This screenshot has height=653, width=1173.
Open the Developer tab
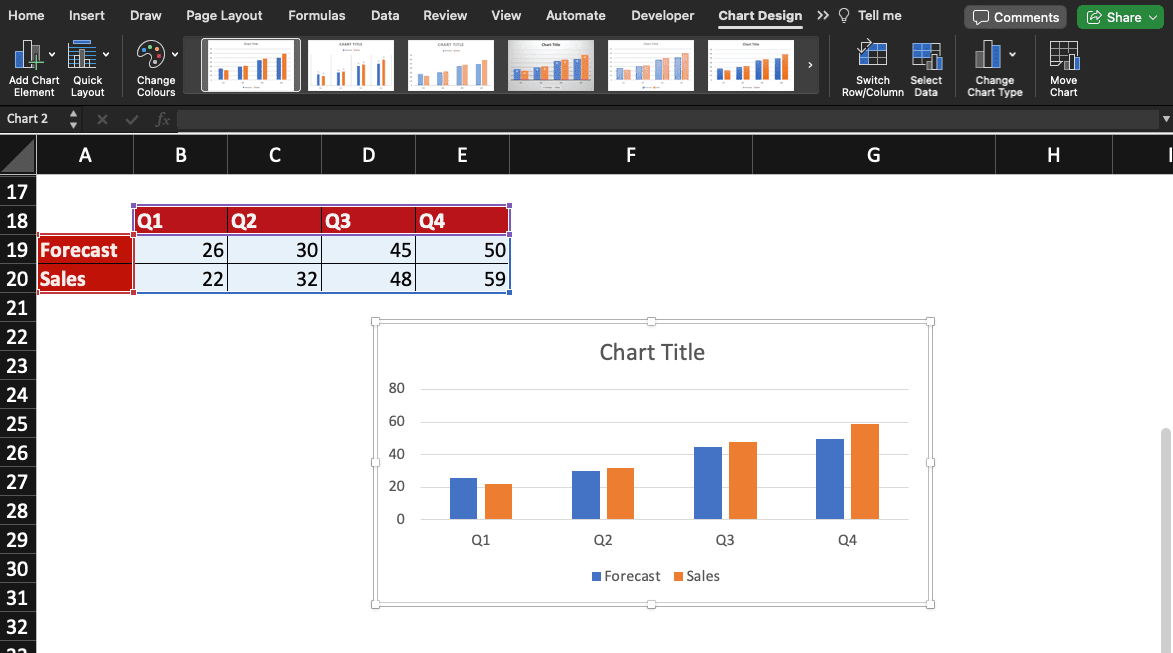(x=662, y=15)
